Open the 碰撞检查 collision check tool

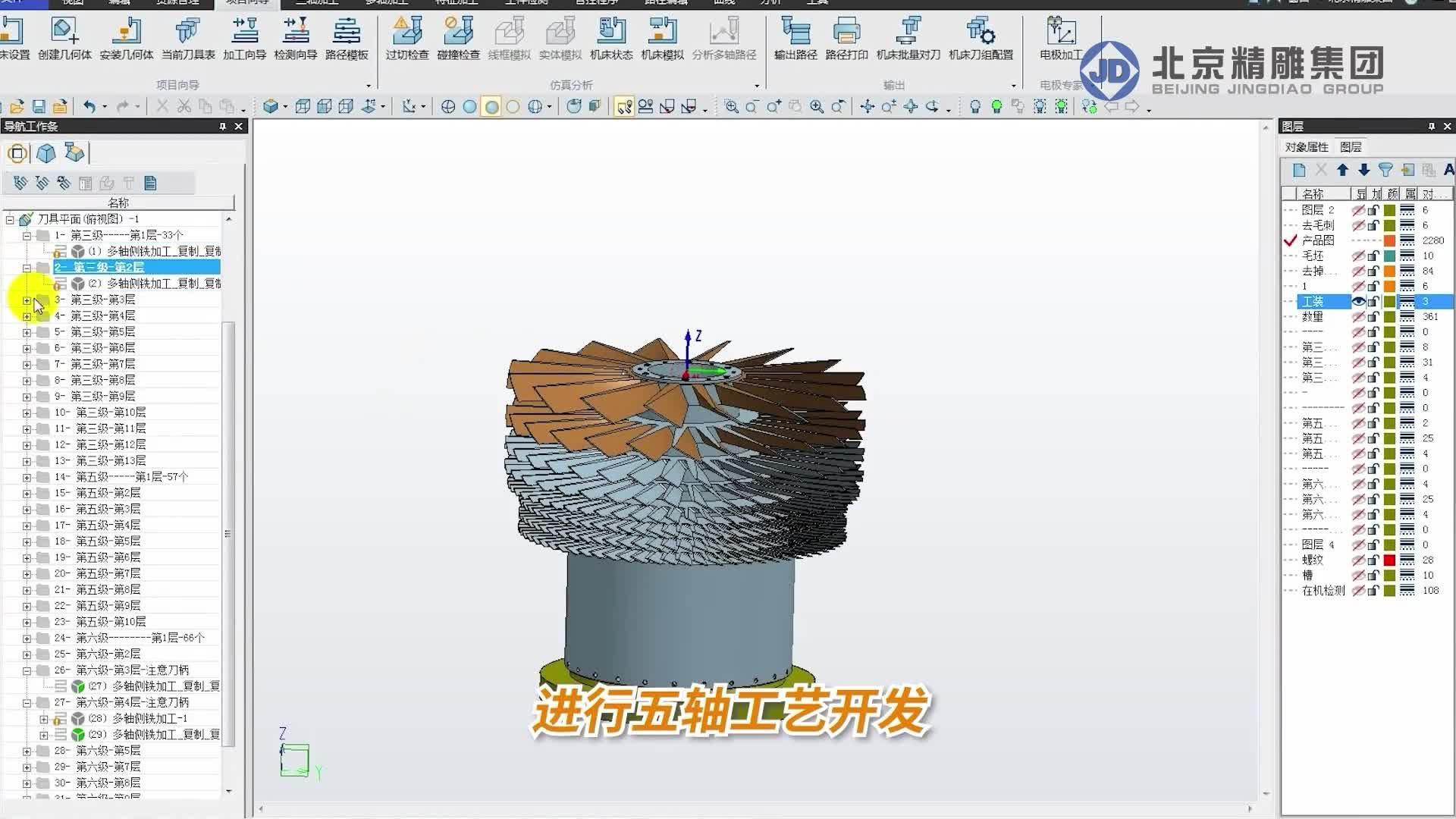(x=457, y=38)
